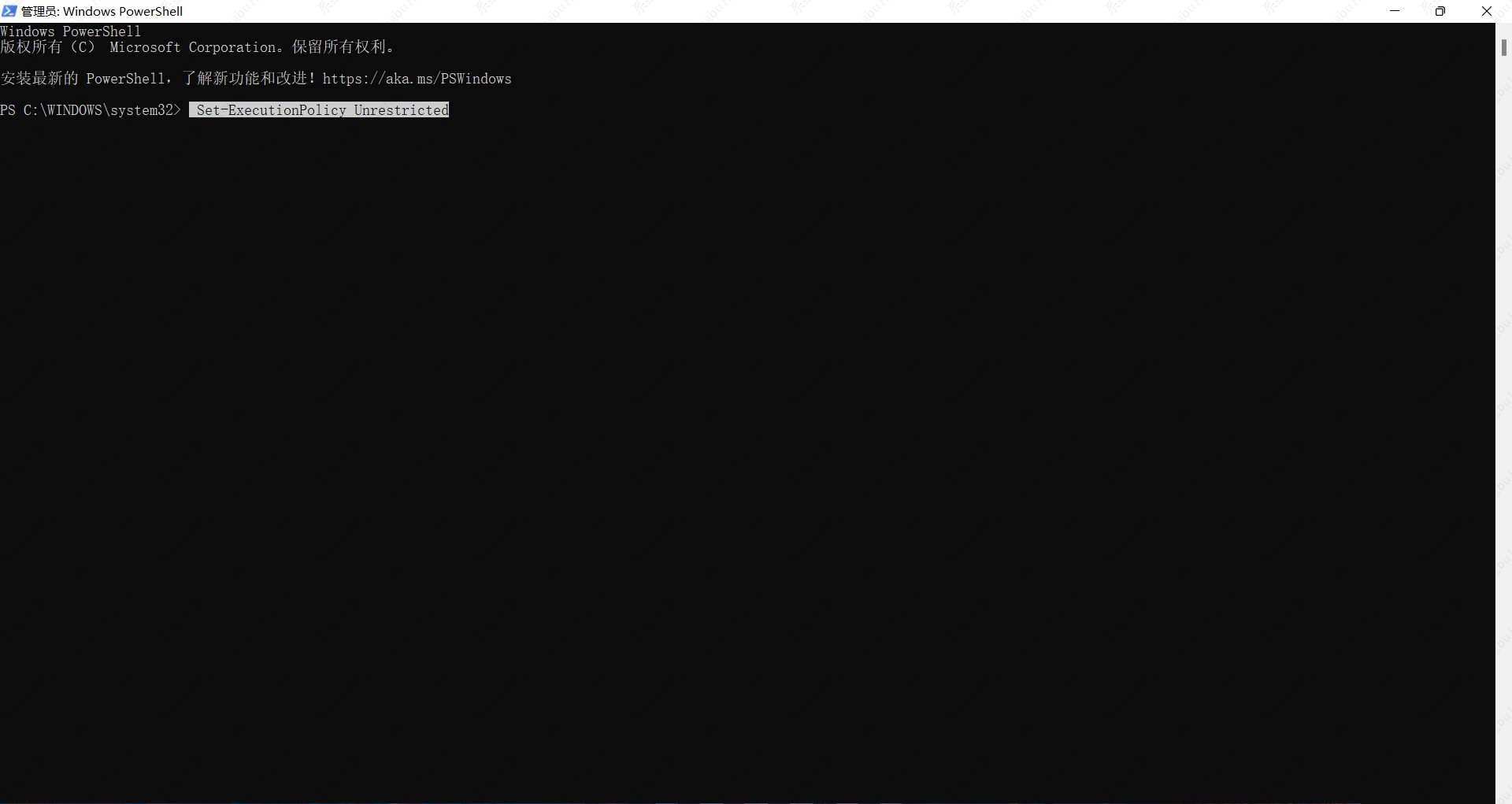The image size is (1512, 804).
Task: Click the highlighted Set-ExecutionPolicy command
Action: point(271,110)
